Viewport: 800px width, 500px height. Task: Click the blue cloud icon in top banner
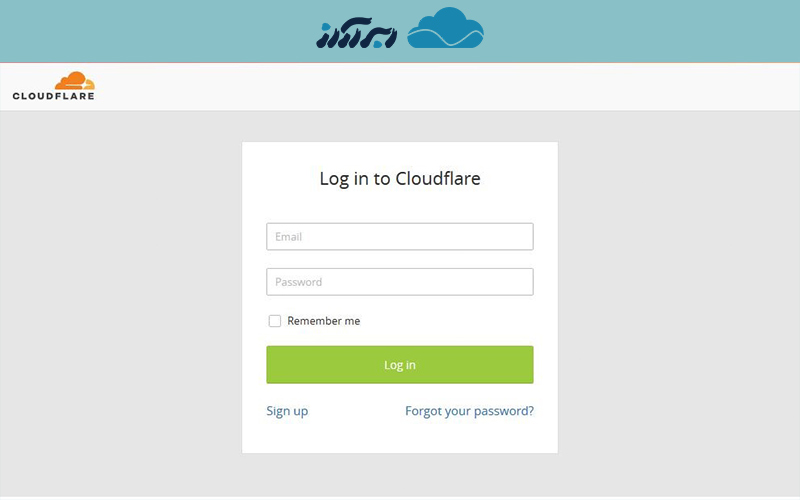(x=446, y=28)
